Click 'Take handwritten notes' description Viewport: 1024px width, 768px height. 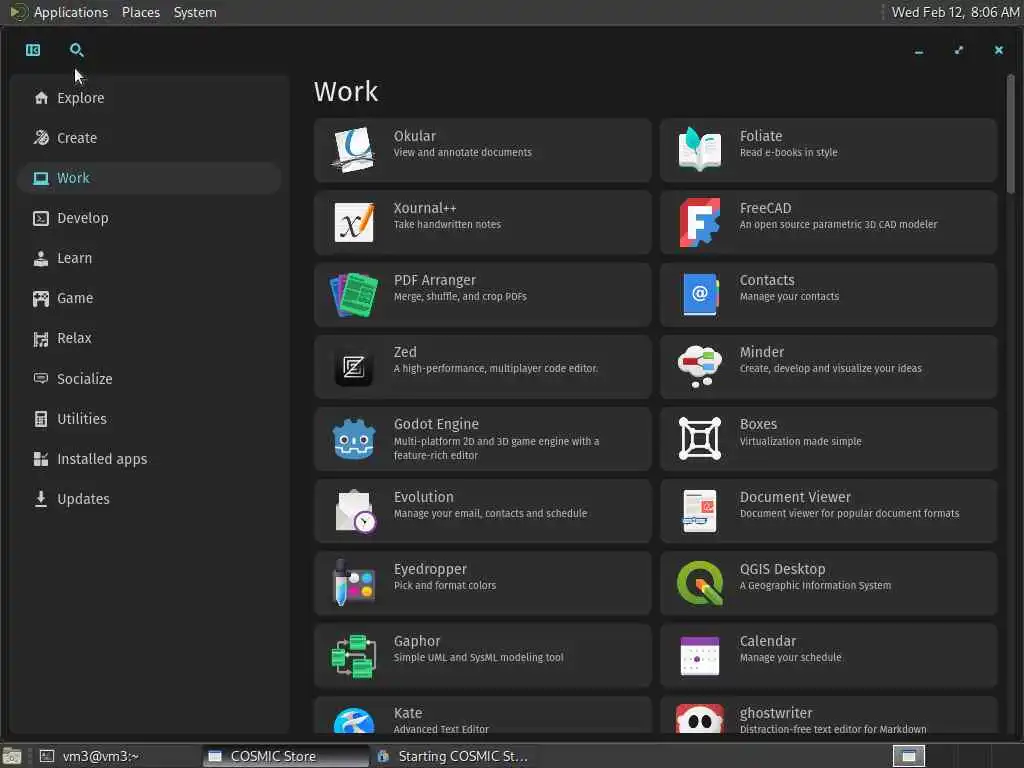[447, 225]
